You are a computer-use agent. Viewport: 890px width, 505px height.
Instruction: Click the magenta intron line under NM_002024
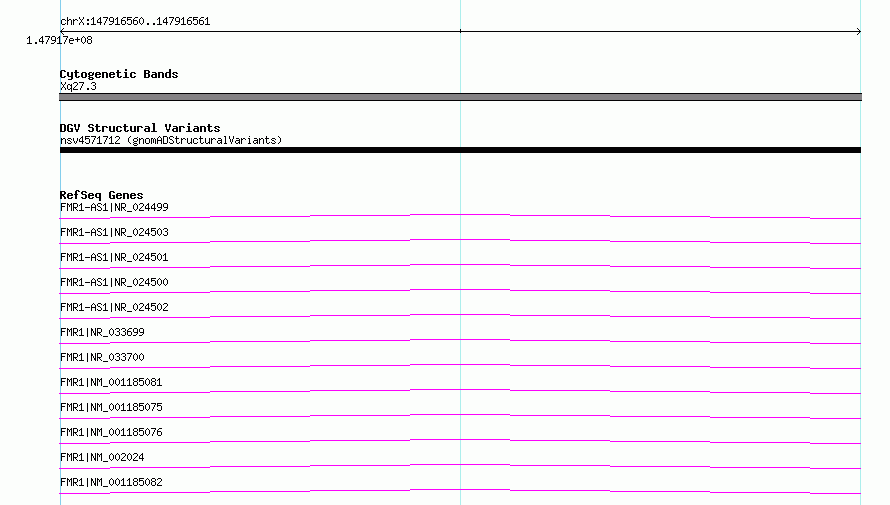coord(460,465)
